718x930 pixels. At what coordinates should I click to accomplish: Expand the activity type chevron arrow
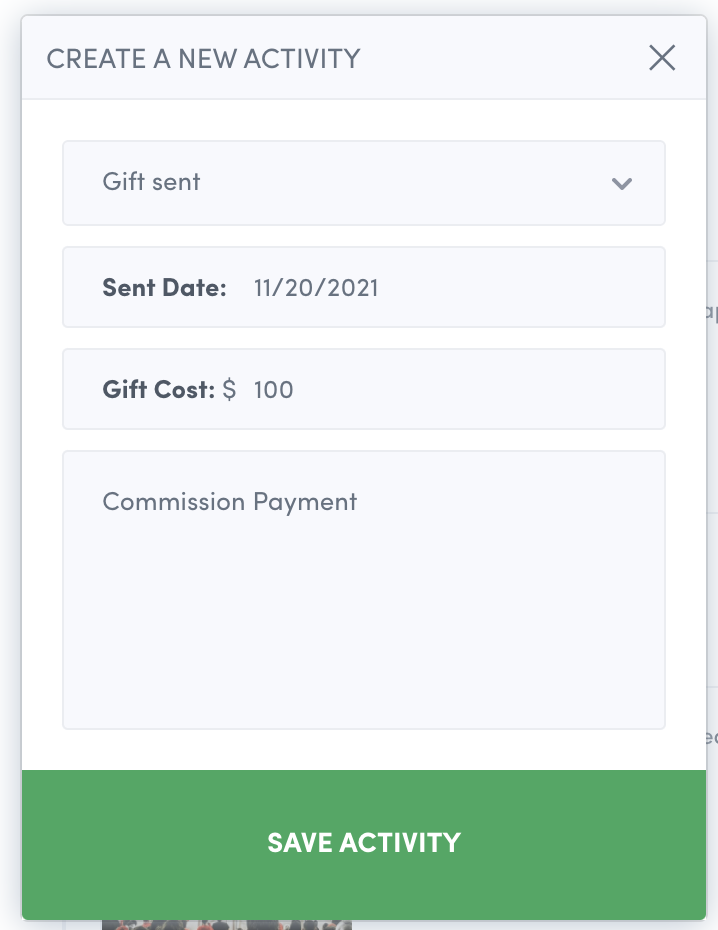(622, 183)
